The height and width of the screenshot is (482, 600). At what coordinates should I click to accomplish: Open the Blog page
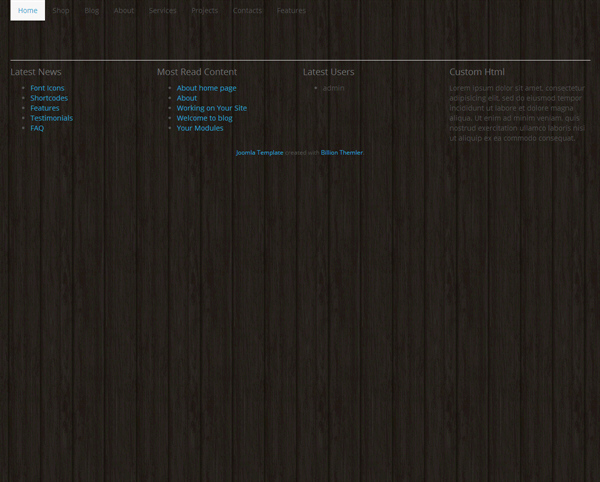click(92, 11)
